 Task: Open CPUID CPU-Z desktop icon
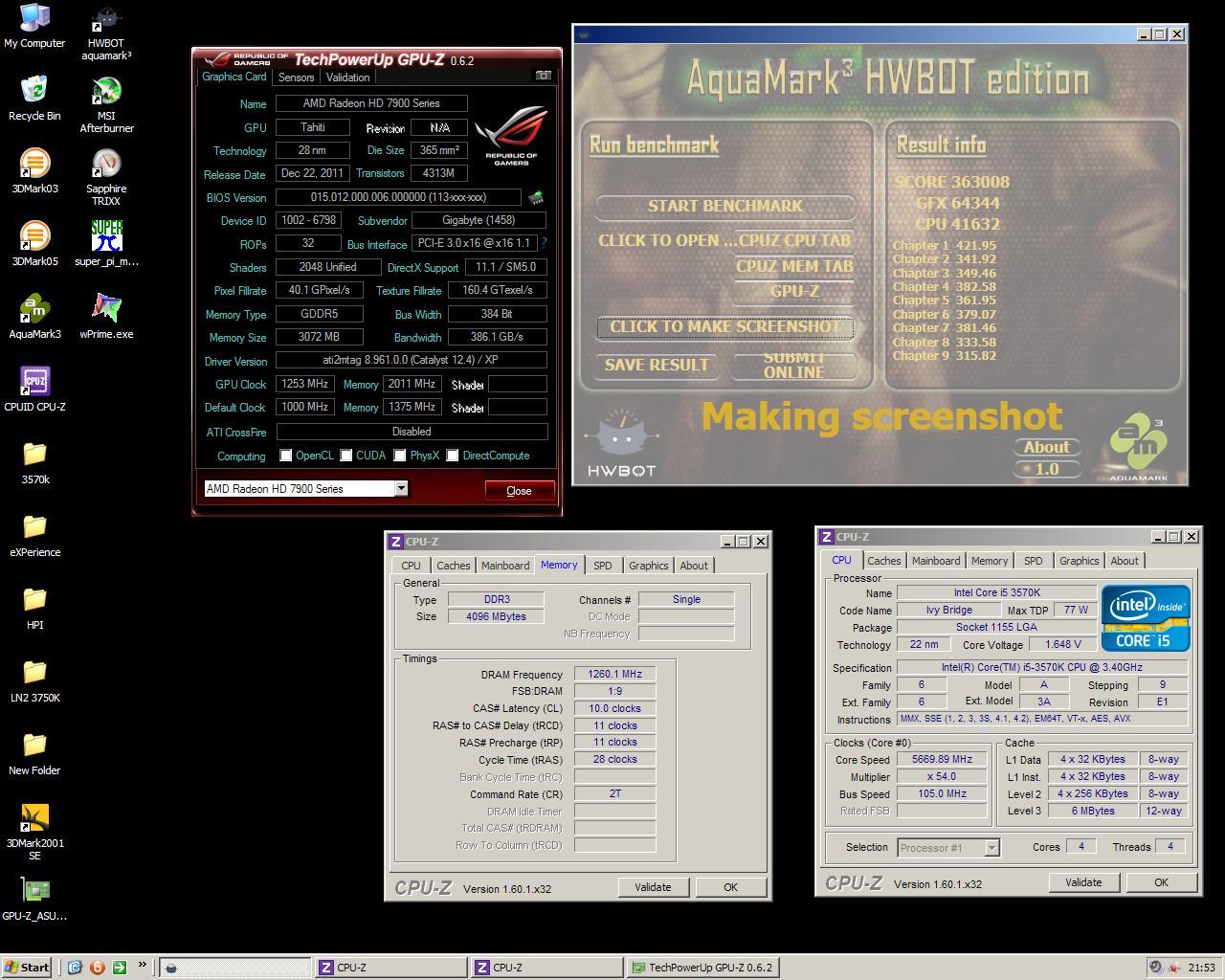point(34,390)
